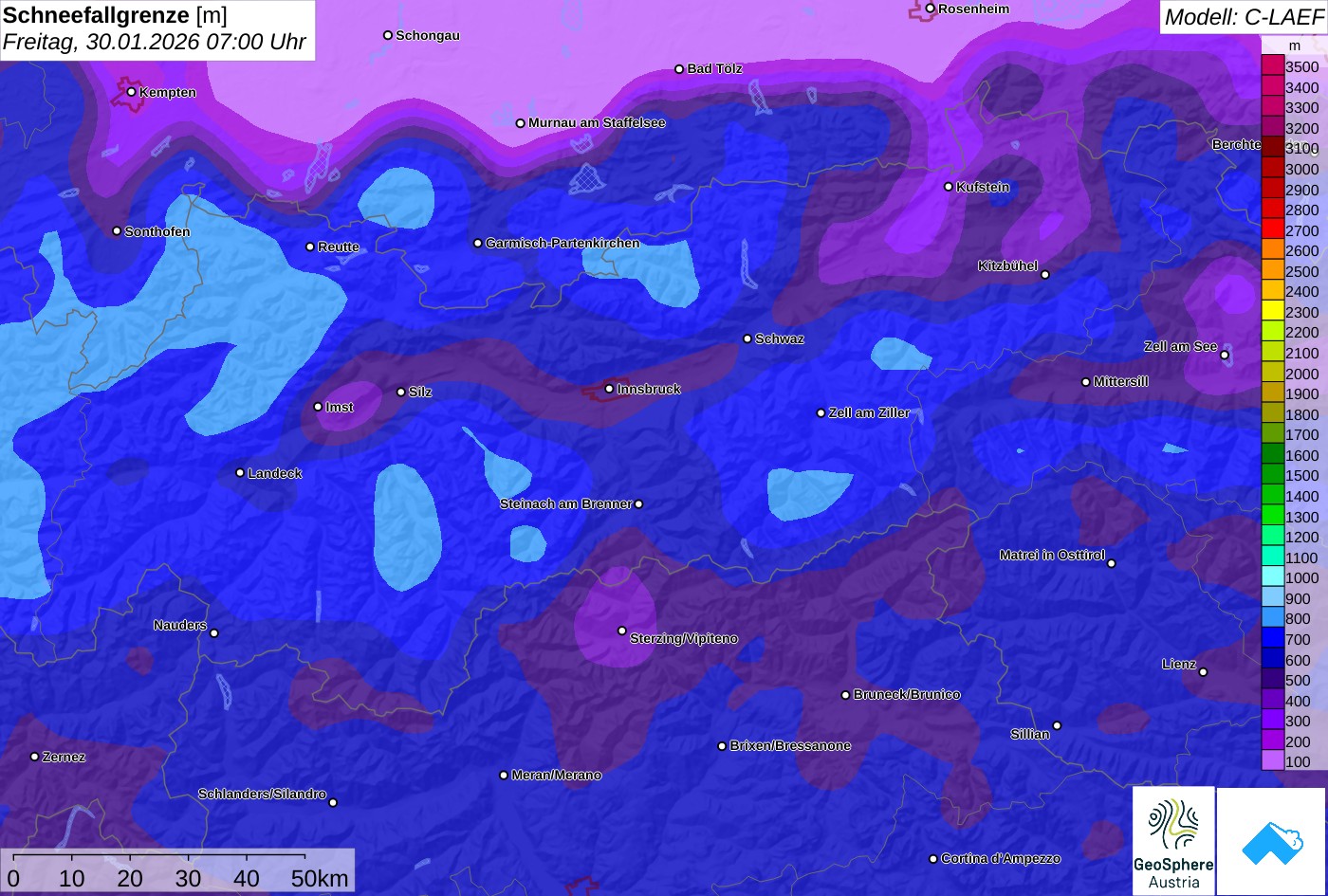Click the legend unit label 'm'
Image resolution: width=1328 pixels, height=896 pixels.
tap(1295, 46)
